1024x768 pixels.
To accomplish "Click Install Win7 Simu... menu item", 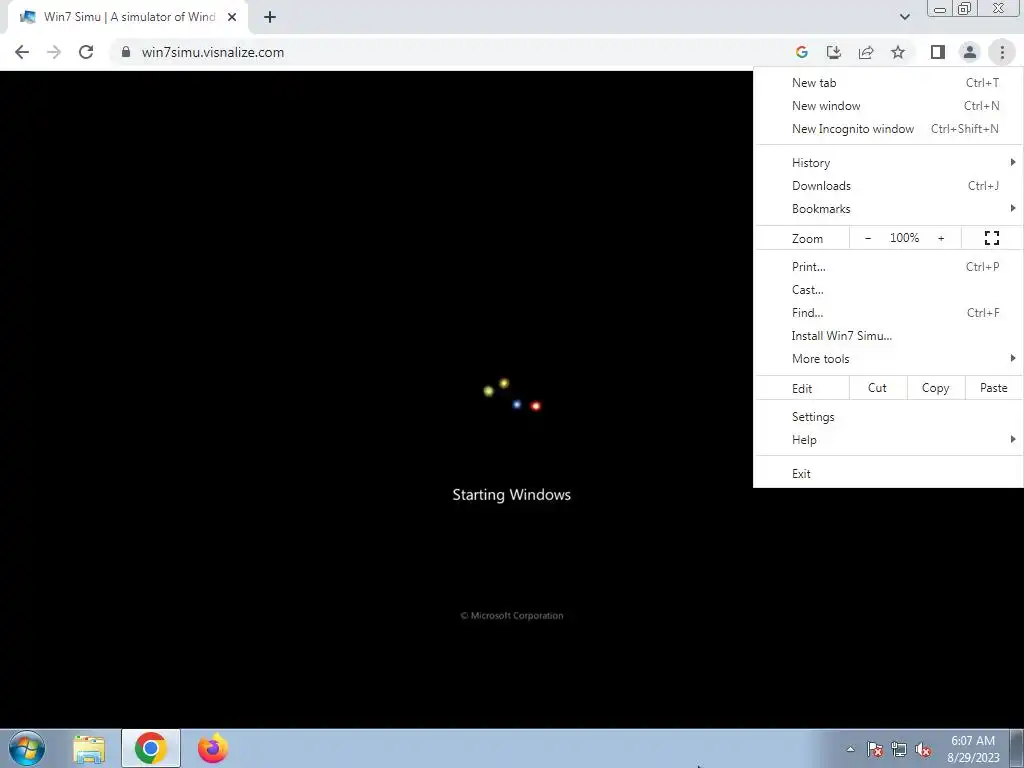I will pos(888,336).
